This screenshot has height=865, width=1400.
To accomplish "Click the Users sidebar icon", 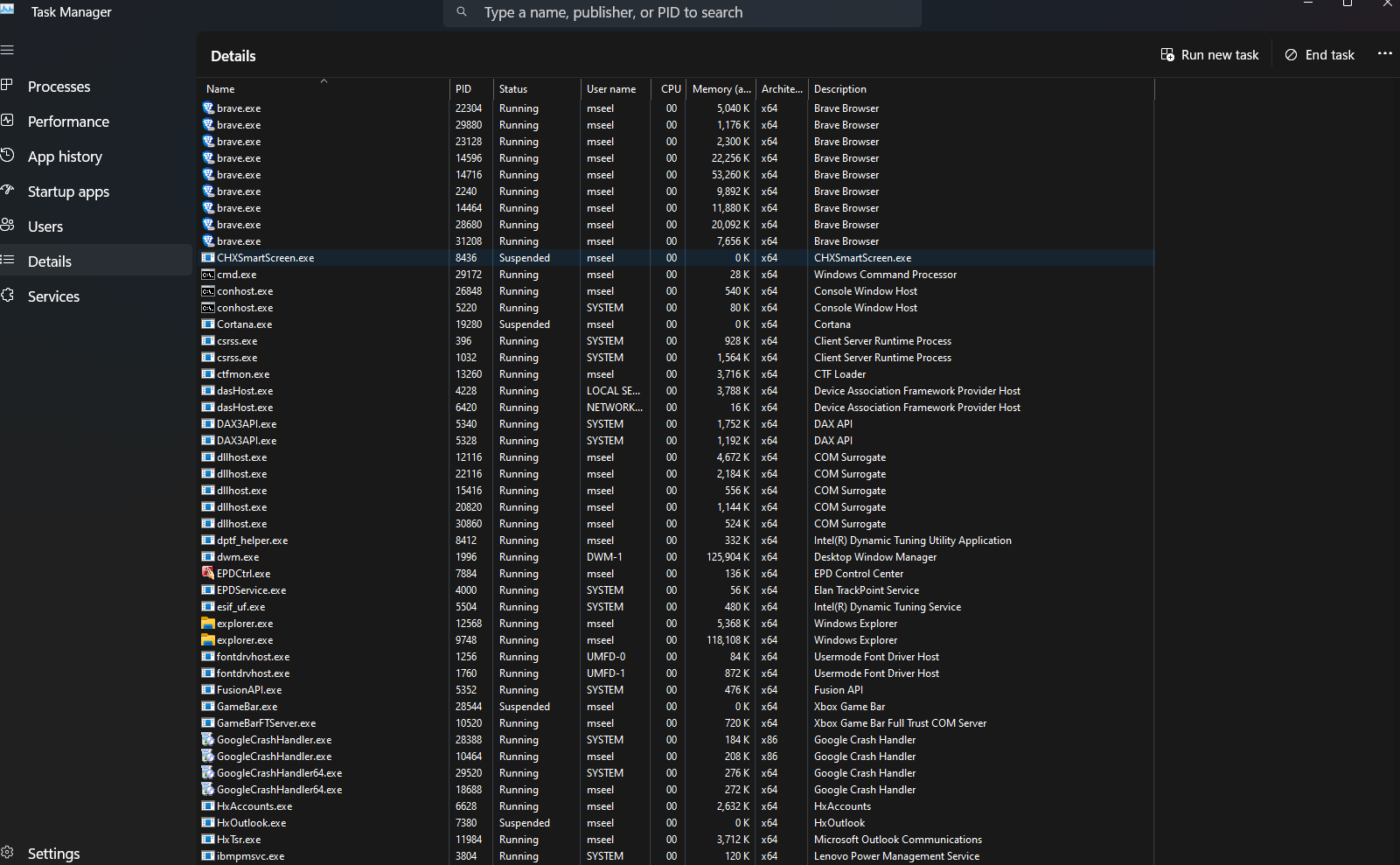I will pyautogui.click(x=7, y=226).
